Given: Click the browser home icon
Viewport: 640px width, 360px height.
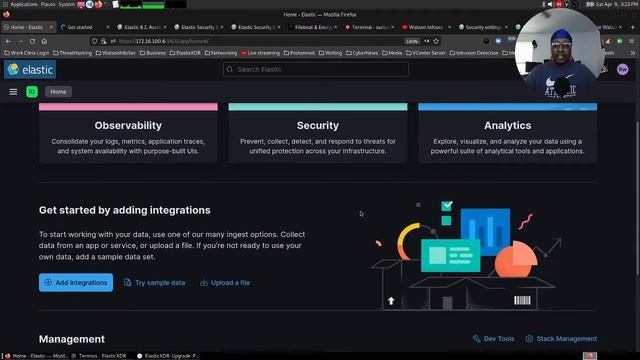Looking at the screenshot, I should point(44,41).
